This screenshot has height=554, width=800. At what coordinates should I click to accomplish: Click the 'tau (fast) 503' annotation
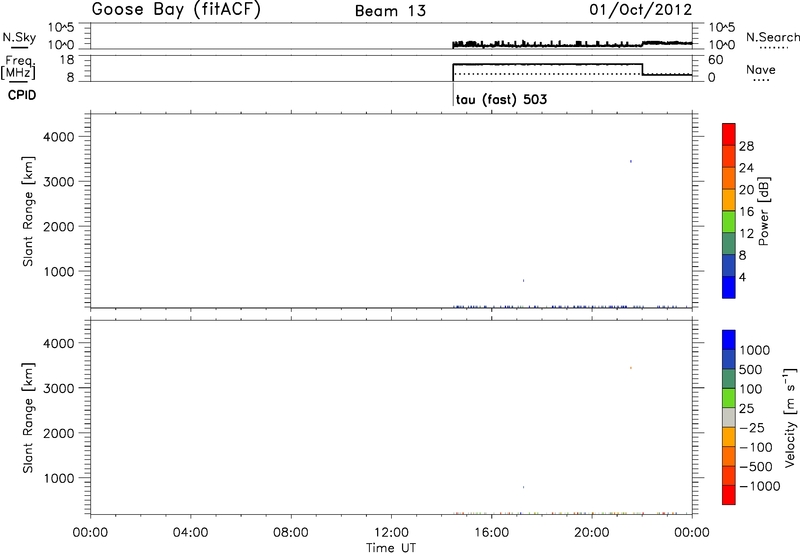pyautogui.click(x=501, y=99)
